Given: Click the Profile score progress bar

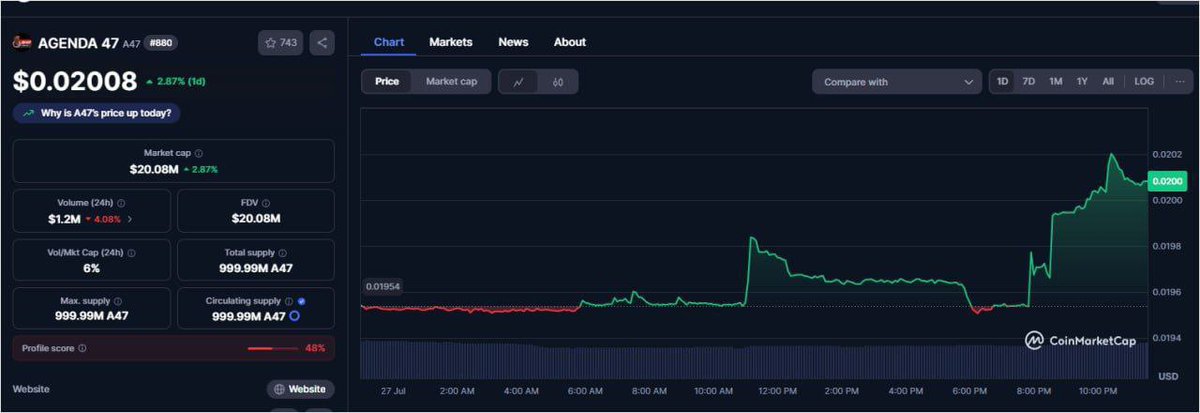Looking at the screenshot, I should click(273, 348).
